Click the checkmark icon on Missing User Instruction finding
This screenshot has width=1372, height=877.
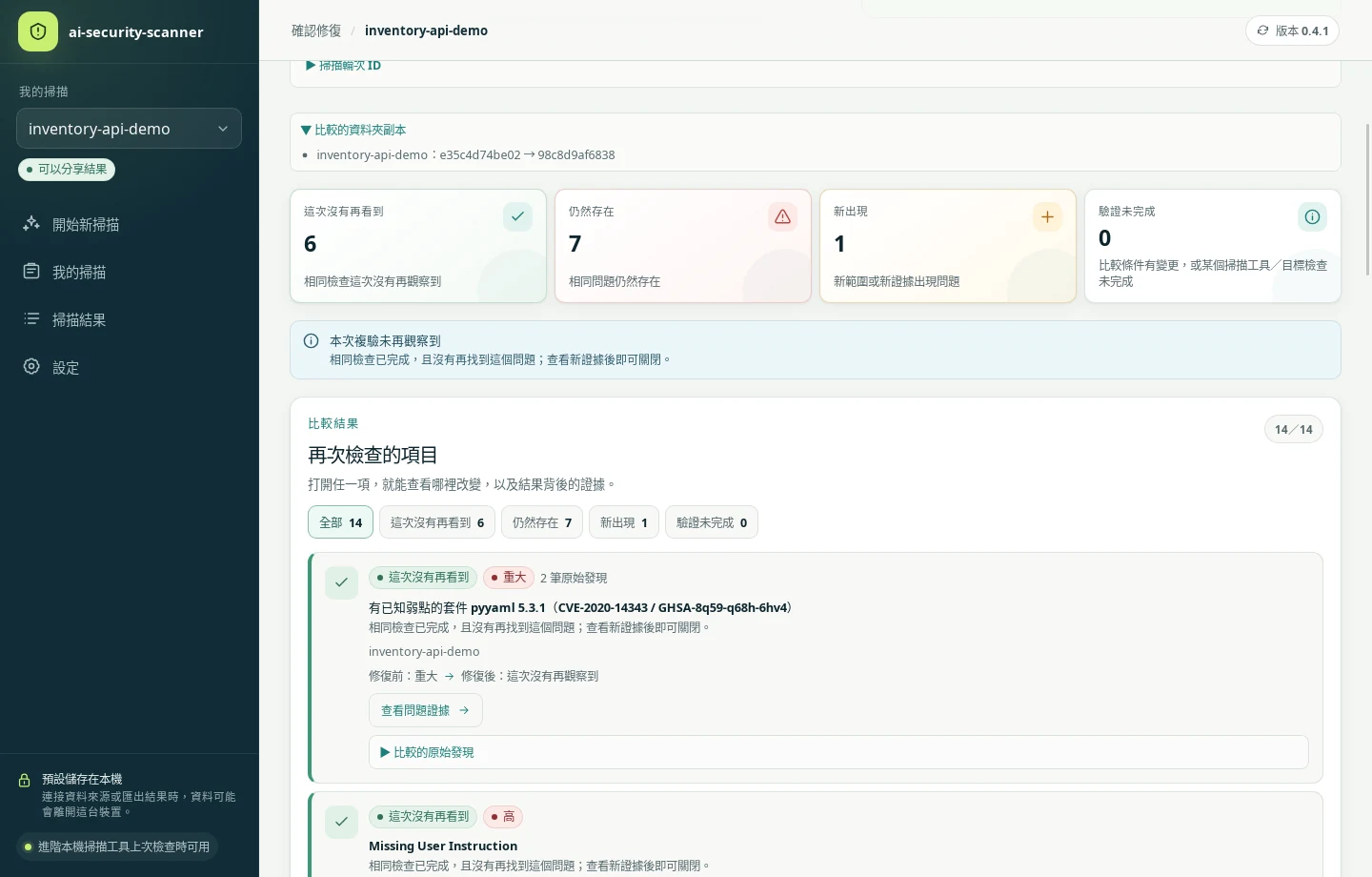pyautogui.click(x=341, y=822)
